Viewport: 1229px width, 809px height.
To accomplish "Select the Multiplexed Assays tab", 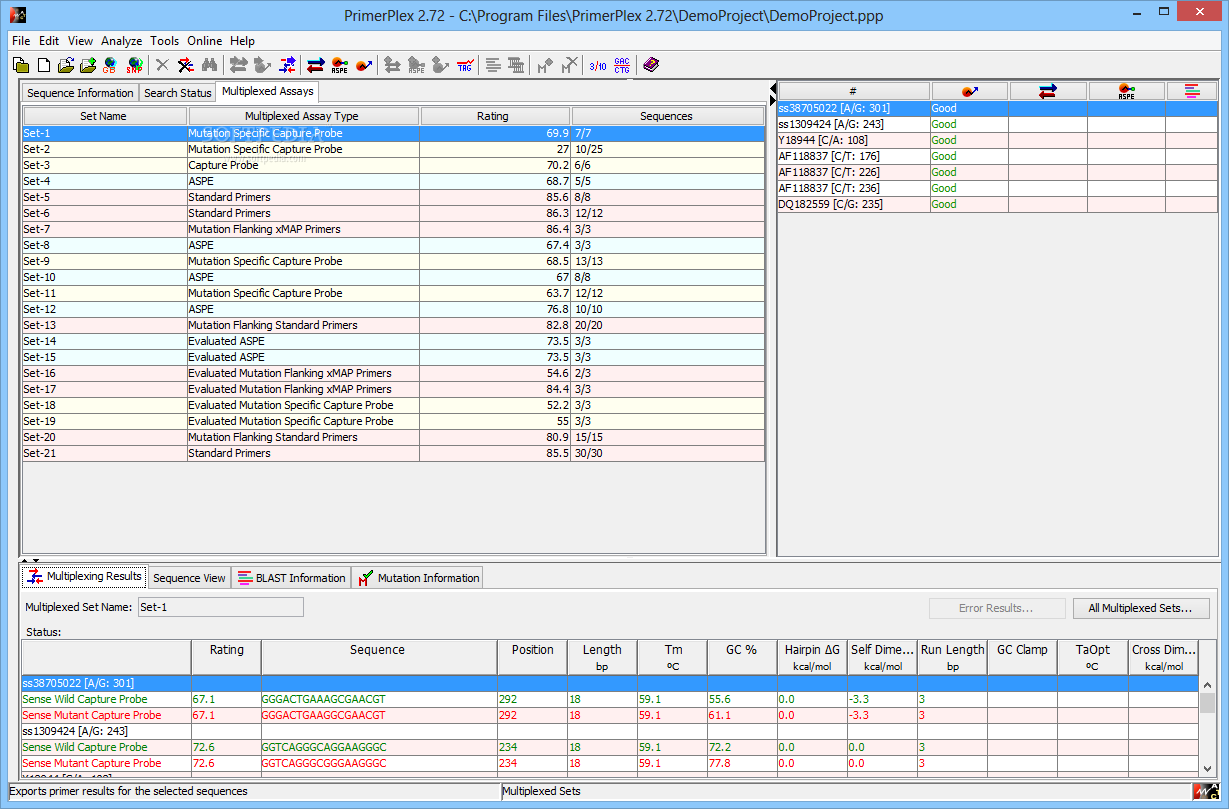I will point(268,91).
